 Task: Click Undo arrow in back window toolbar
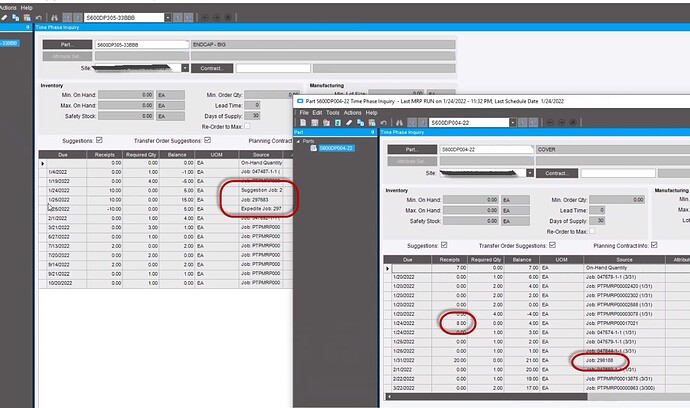pos(38,18)
